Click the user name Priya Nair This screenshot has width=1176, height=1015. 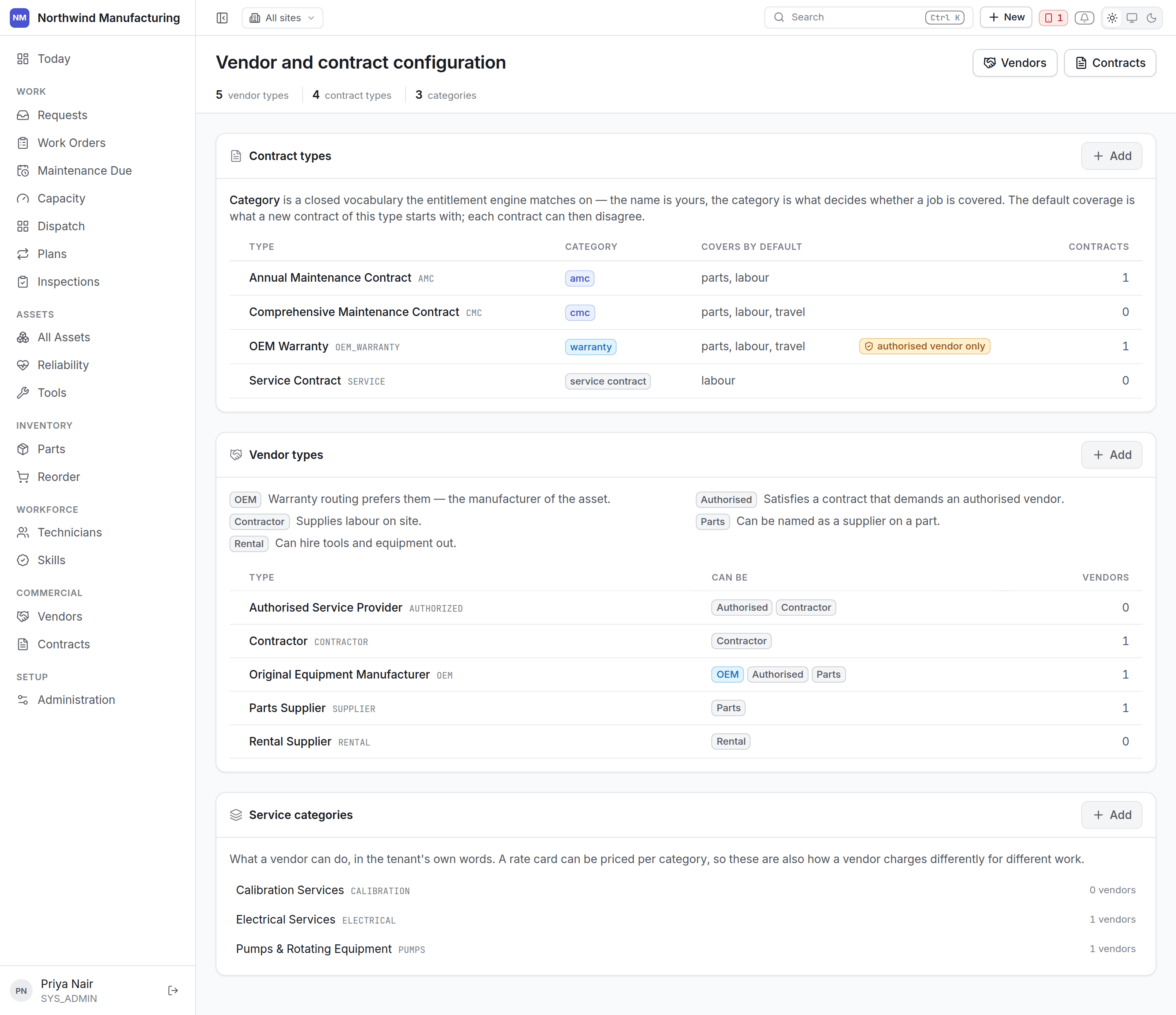67,984
